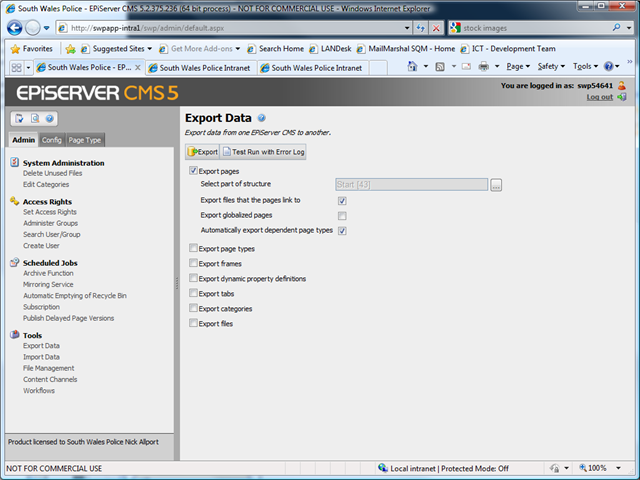The width and height of the screenshot is (640, 480).
Task: Click the view mode magnifier icon in EPiServer toolbar
Action: coord(33,119)
